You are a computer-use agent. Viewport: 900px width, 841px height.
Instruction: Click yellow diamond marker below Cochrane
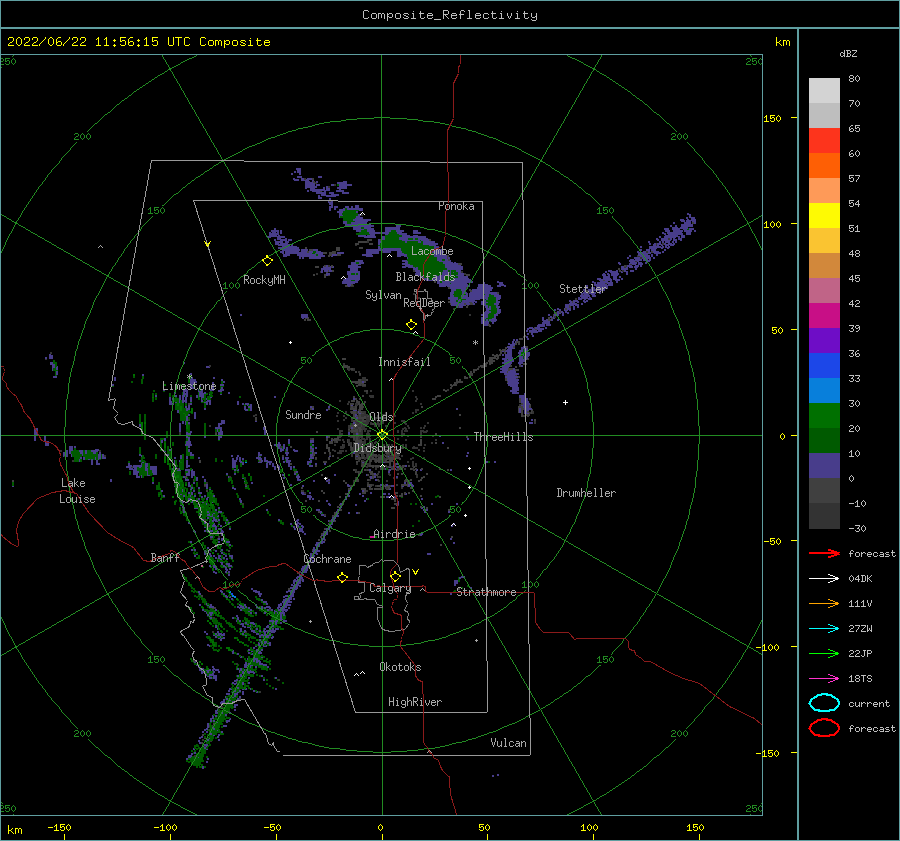(342, 577)
